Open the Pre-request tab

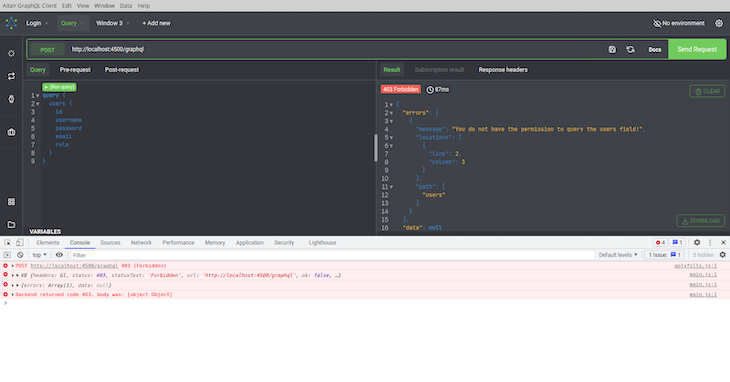[75, 70]
